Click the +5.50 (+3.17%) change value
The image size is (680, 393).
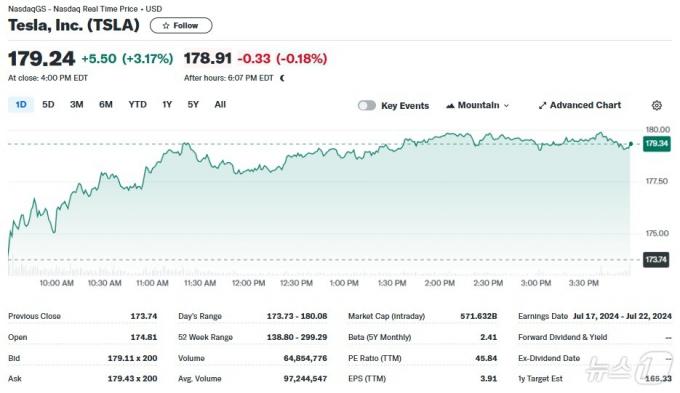(128, 59)
